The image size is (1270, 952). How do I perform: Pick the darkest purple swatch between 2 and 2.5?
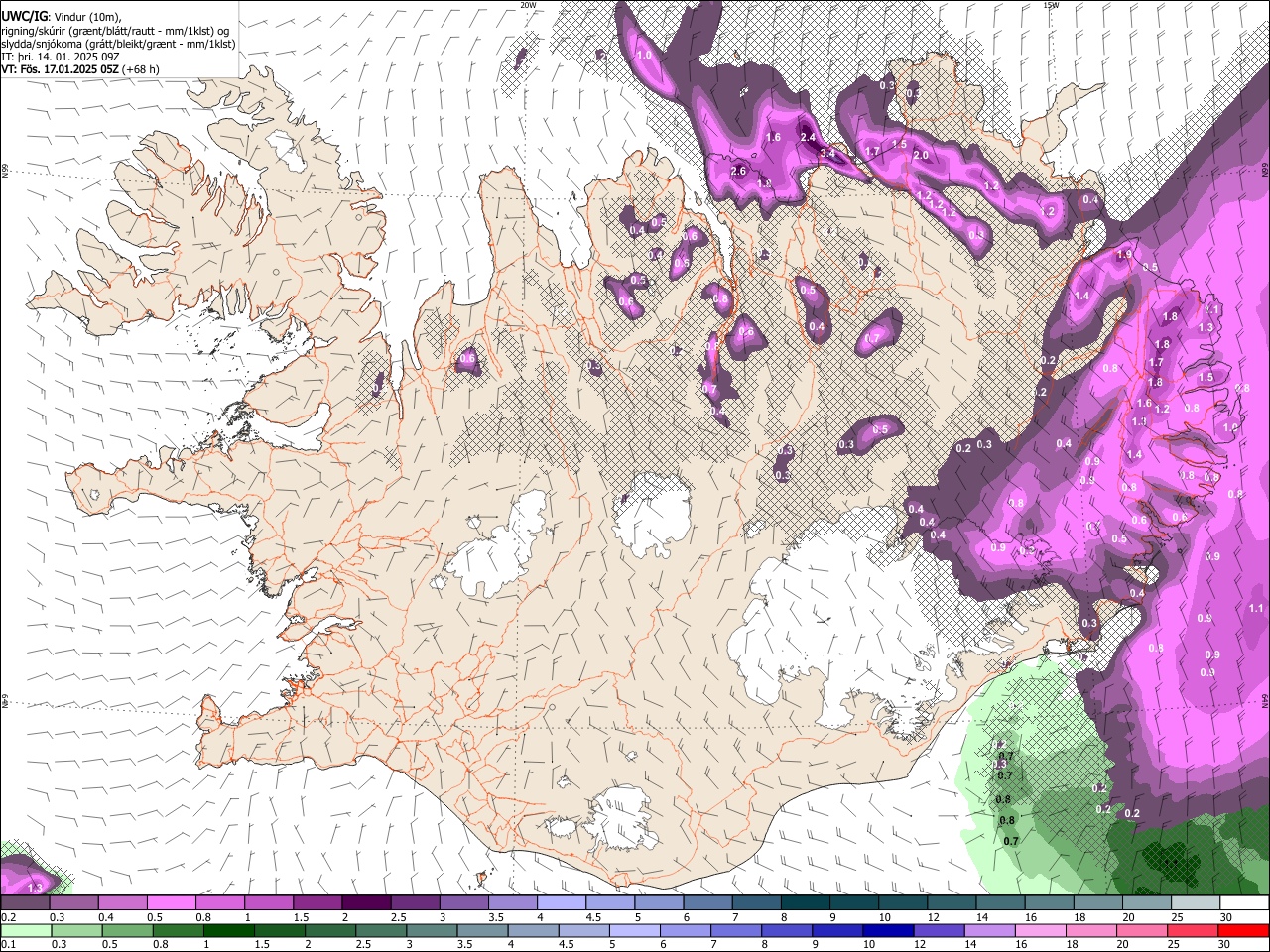coord(365,902)
